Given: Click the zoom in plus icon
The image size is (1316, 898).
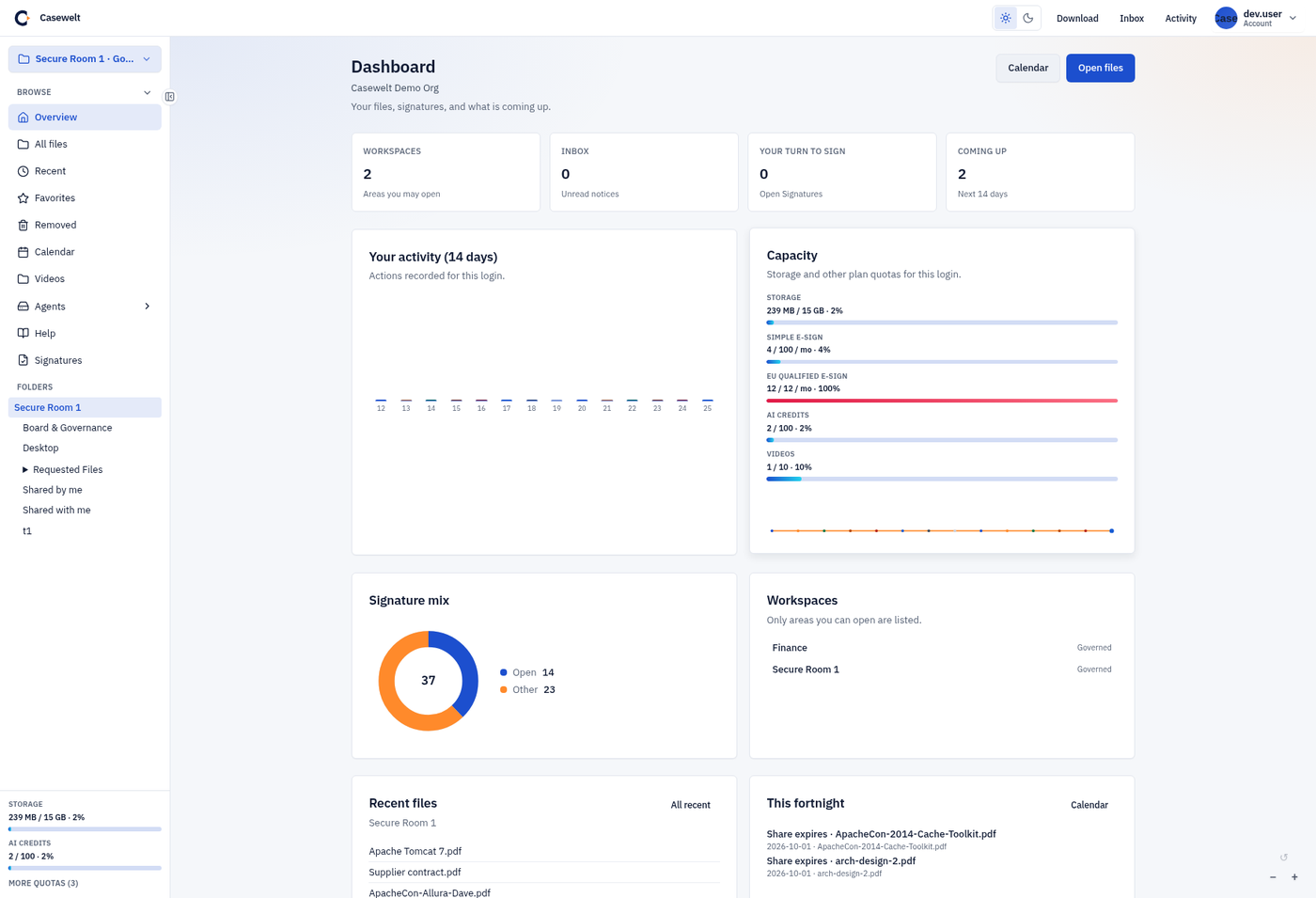Looking at the screenshot, I should 1294,877.
